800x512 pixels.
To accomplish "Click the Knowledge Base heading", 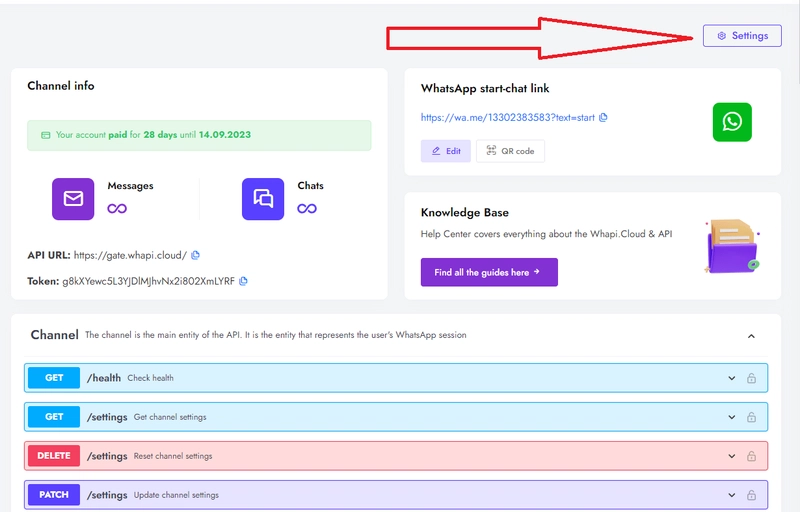I will pyautogui.click(x=465, y=213).
